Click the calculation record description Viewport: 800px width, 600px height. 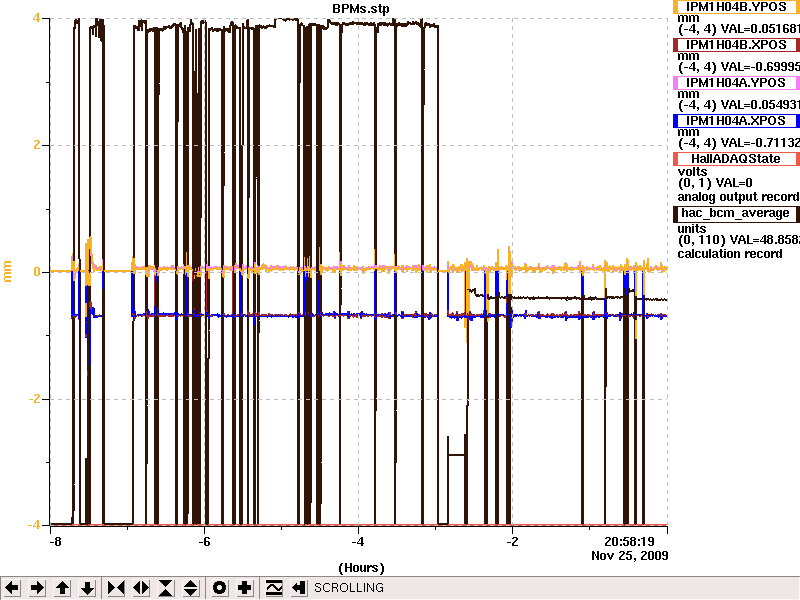[x=730, y=254]
